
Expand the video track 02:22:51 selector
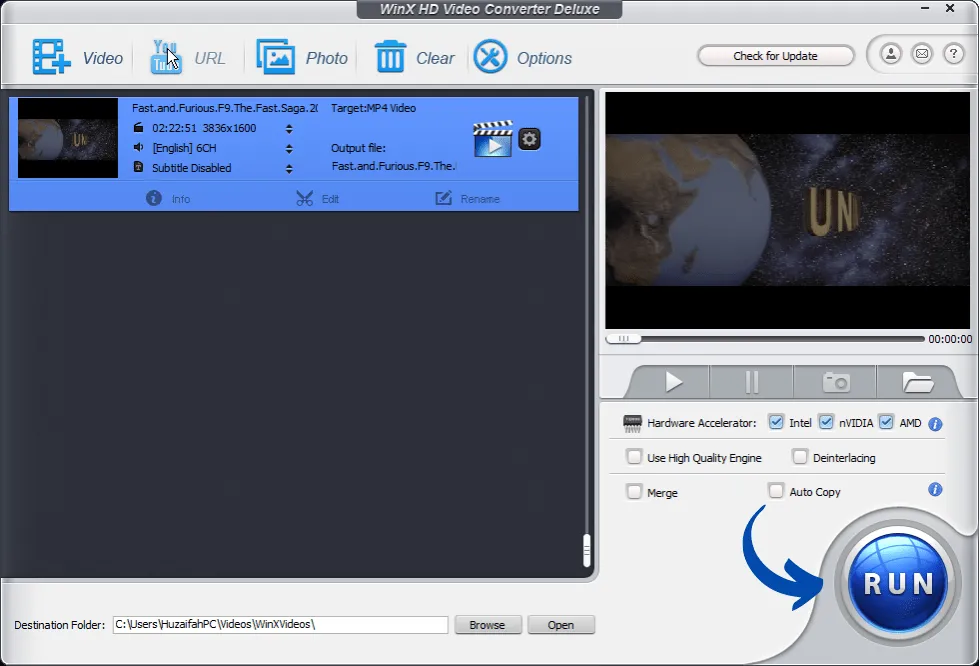[x=289, y=128]
